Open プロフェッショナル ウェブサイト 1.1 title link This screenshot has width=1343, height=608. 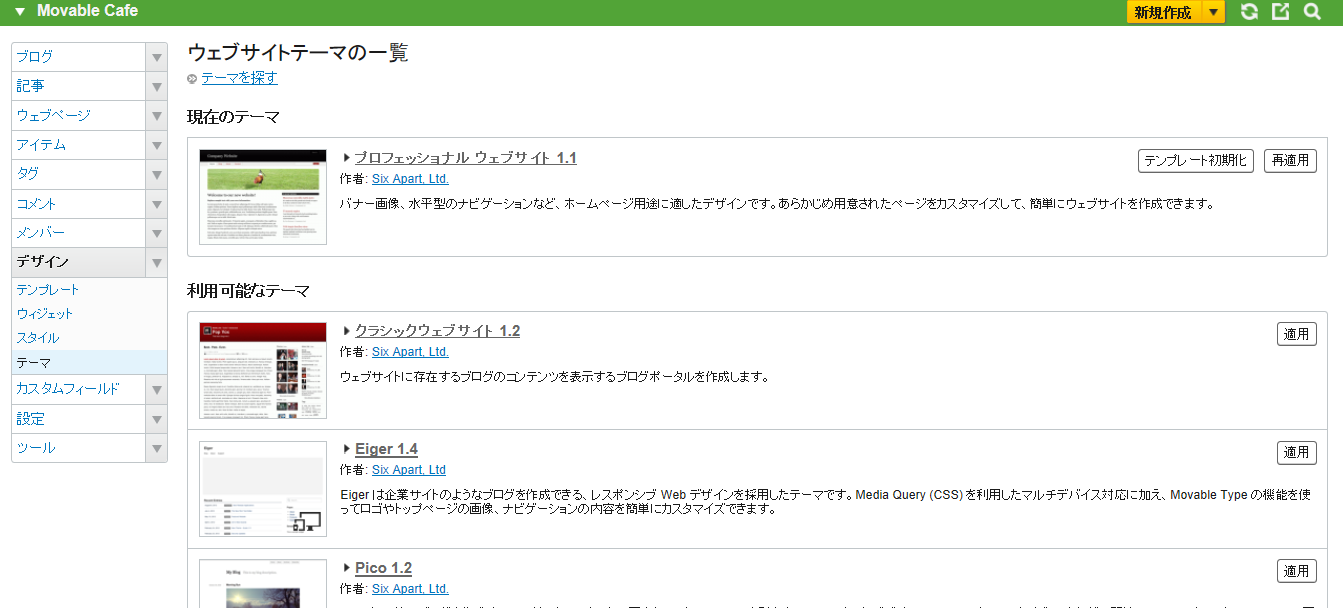466,158
